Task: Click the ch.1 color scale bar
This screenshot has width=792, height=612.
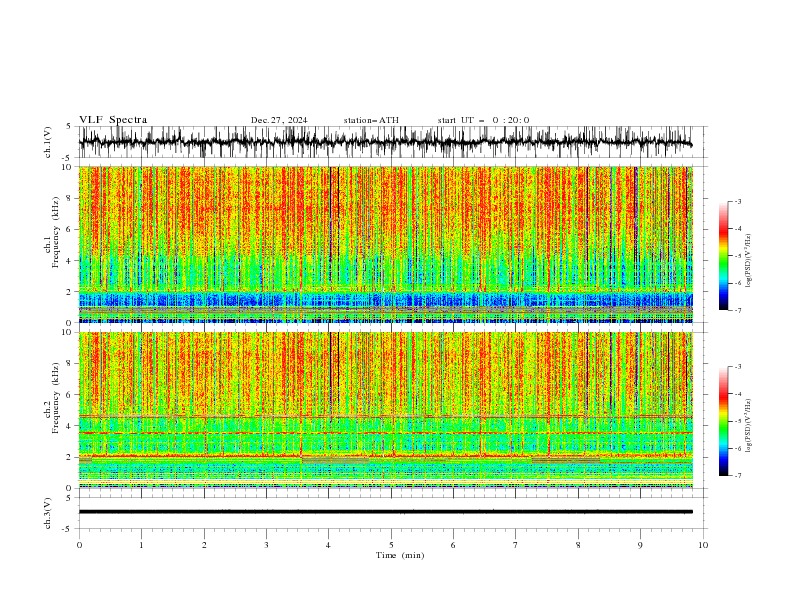Action: [x=723, y=256]
